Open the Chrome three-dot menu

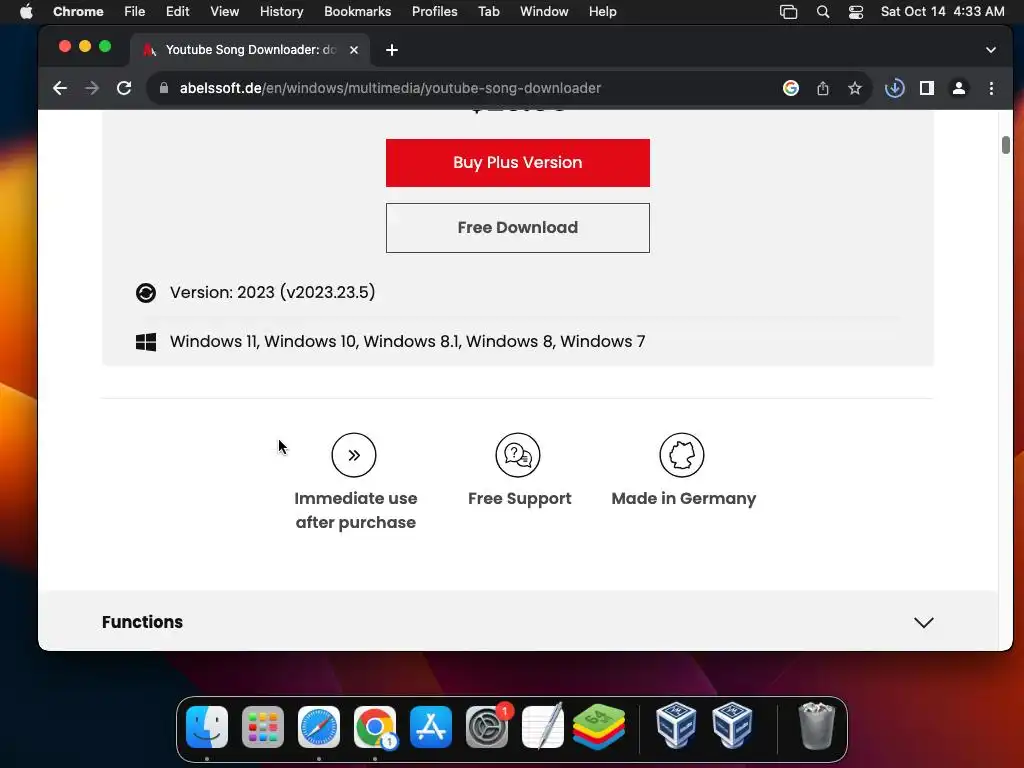(x=991, y=88)
